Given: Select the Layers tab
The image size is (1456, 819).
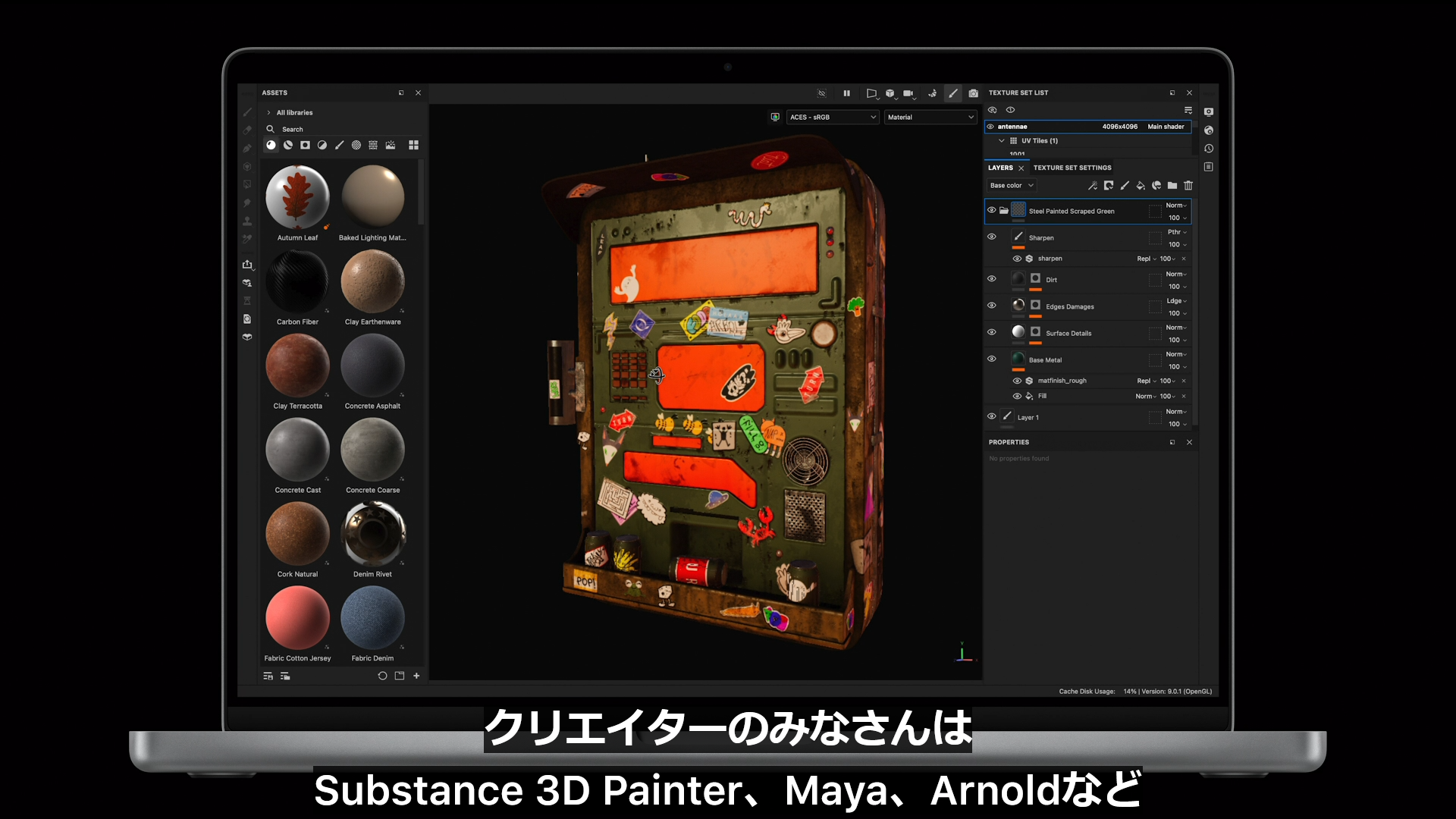Looking at the screenshot, I should tap(1000, 168).
